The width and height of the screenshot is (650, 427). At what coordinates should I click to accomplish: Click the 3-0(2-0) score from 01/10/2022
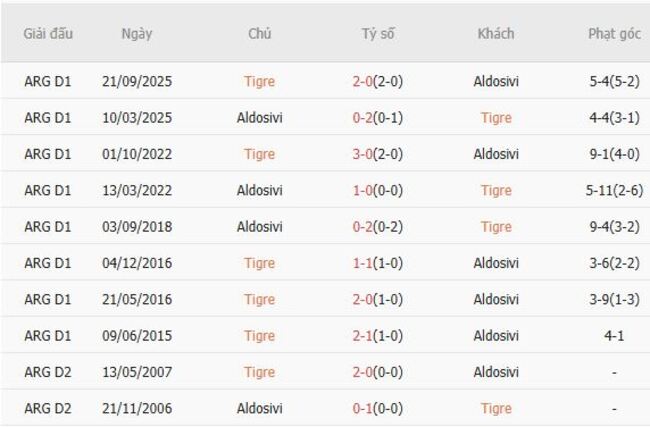[x=378, y=154]
